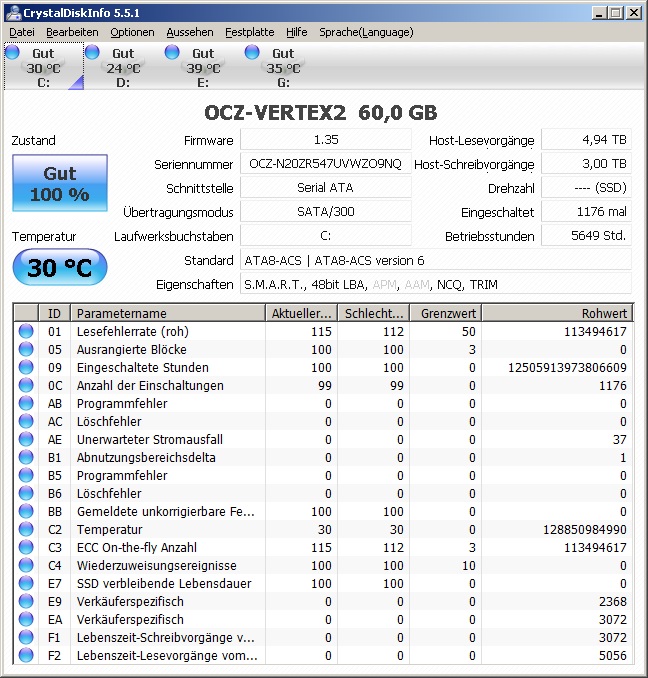Select the Eingeschaltete Stunden parameter name
Viewport: 648px width, 678px height.
point(143,368)
